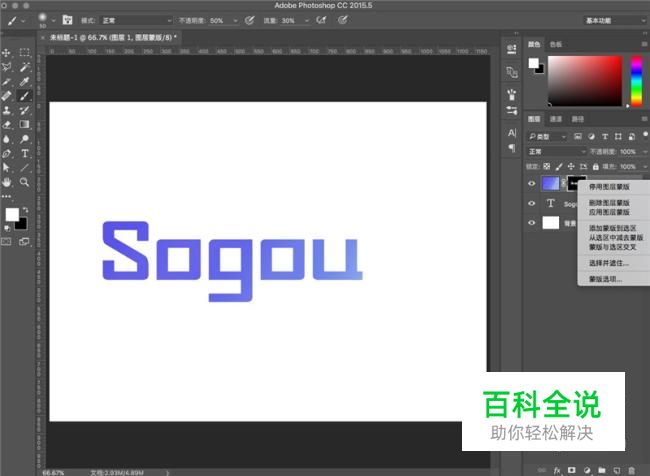Viewport: 650px width, 476px height.
Task: Select the Zoom magnifier tool
Action: [x=24, y=182]
